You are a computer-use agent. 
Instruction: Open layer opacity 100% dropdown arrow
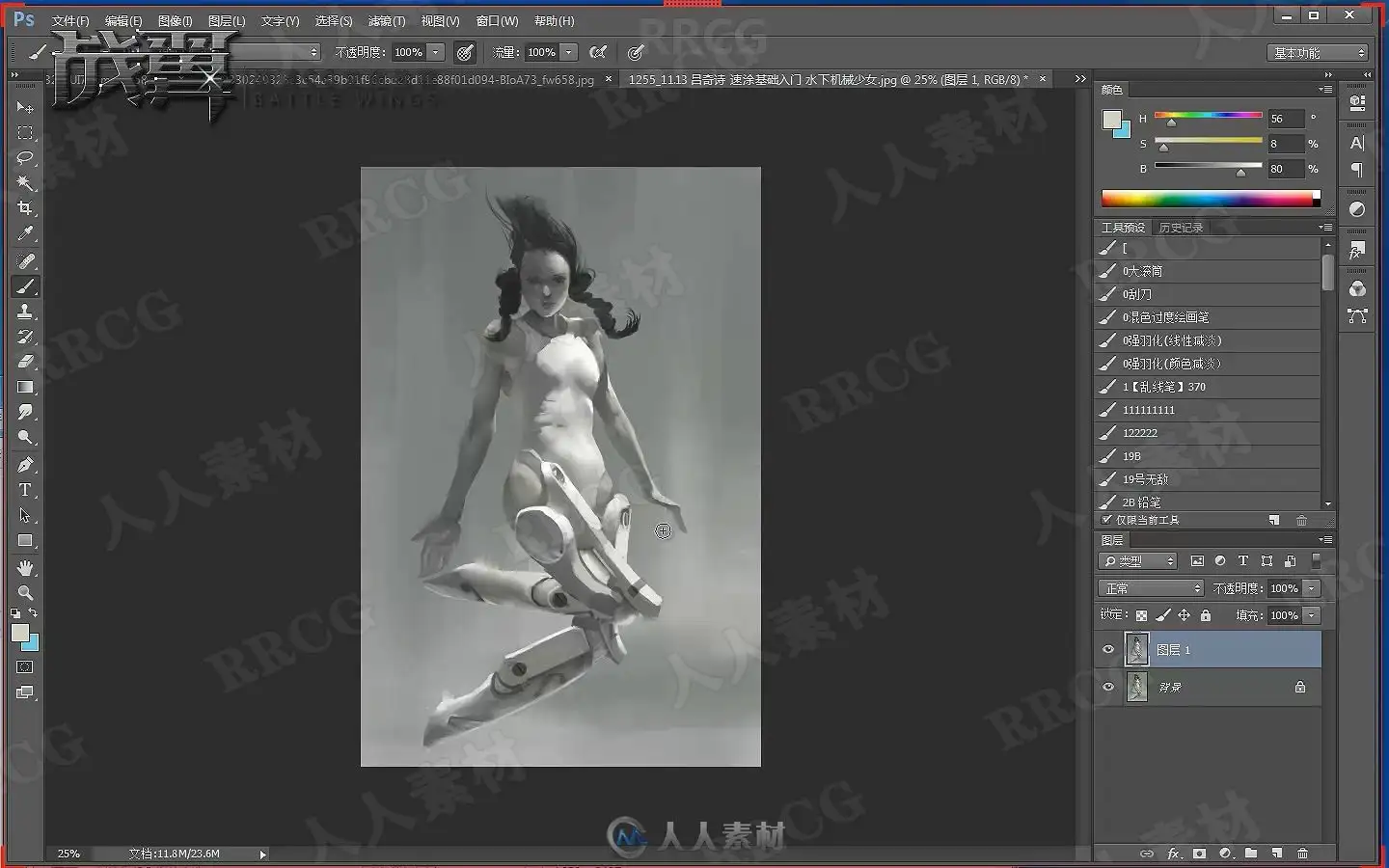[x=1312, y=588]
